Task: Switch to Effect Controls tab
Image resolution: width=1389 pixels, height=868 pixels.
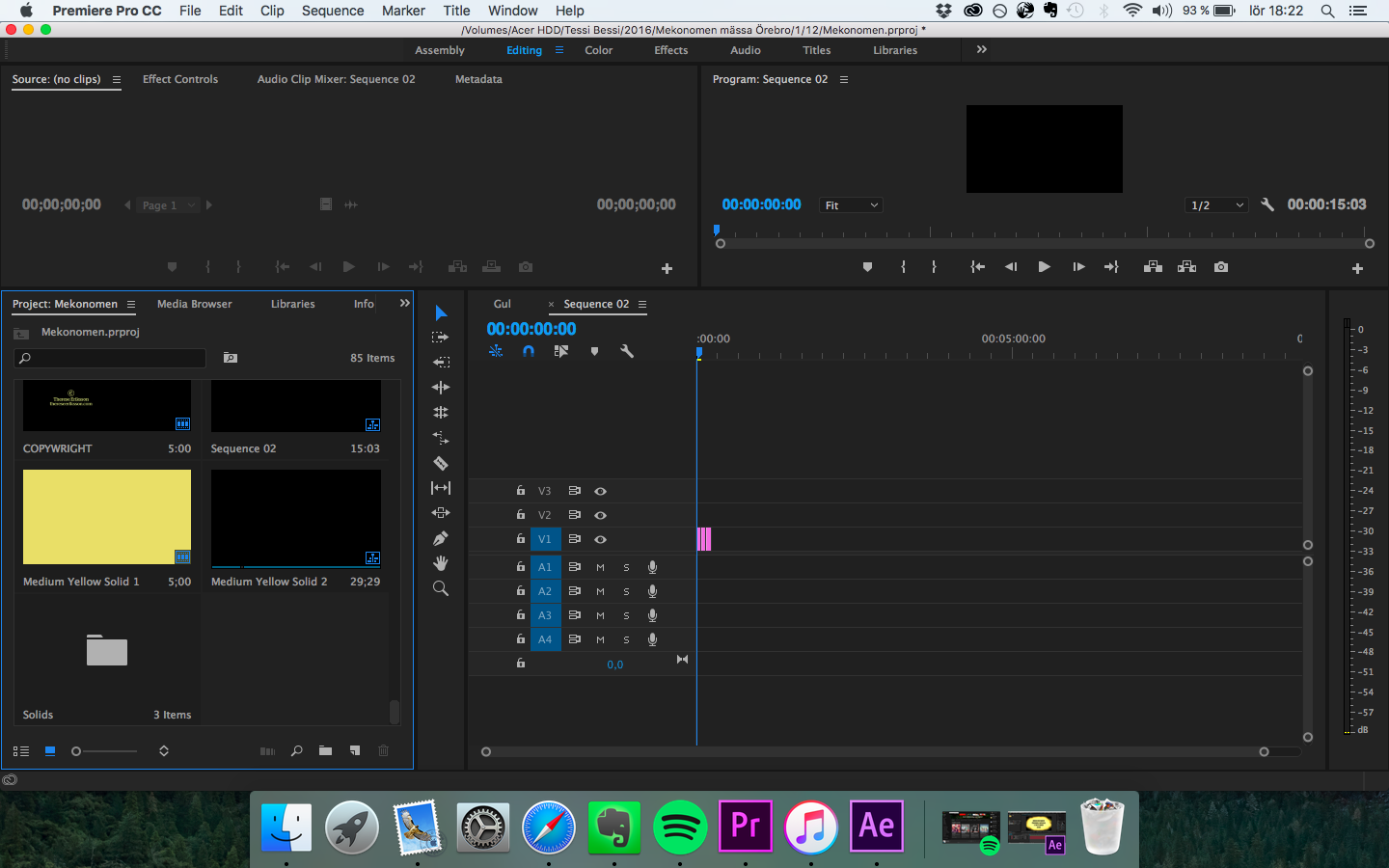Action: [180, 79]
